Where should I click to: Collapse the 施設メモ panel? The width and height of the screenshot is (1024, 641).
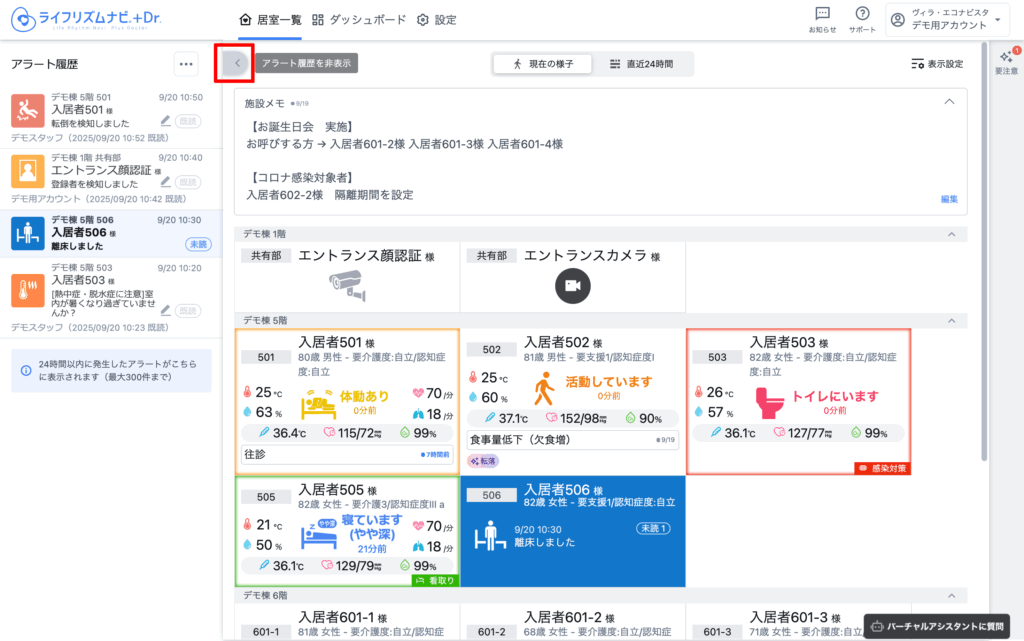[x=949, y=102]
